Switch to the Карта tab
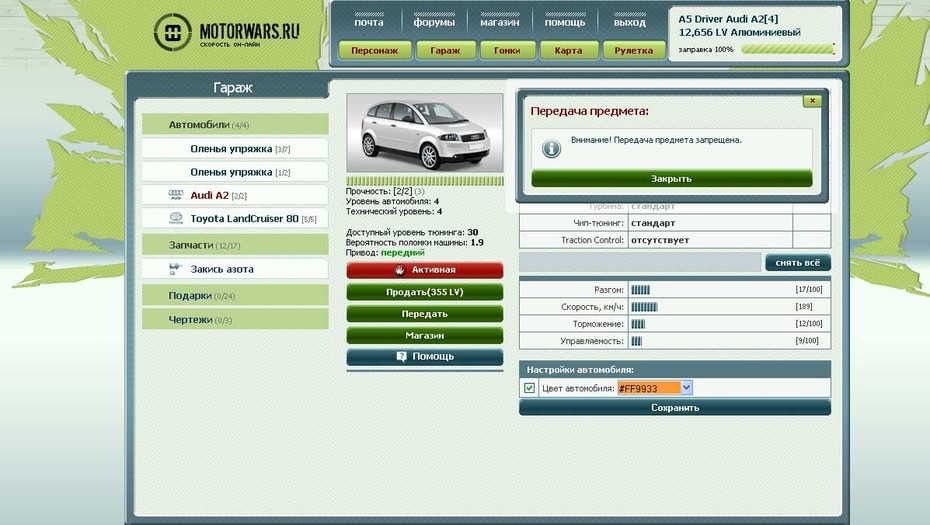 tap(568, 50)
